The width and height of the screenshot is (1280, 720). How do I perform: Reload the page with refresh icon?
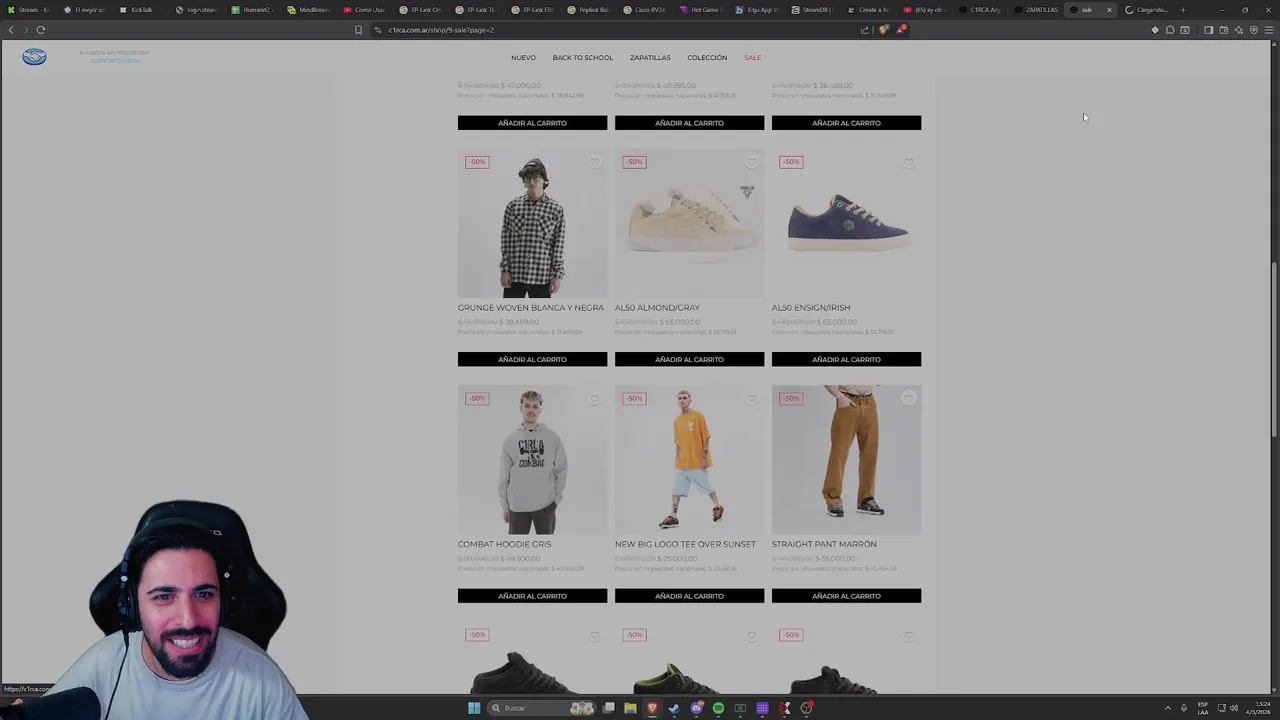pos(41,30)
